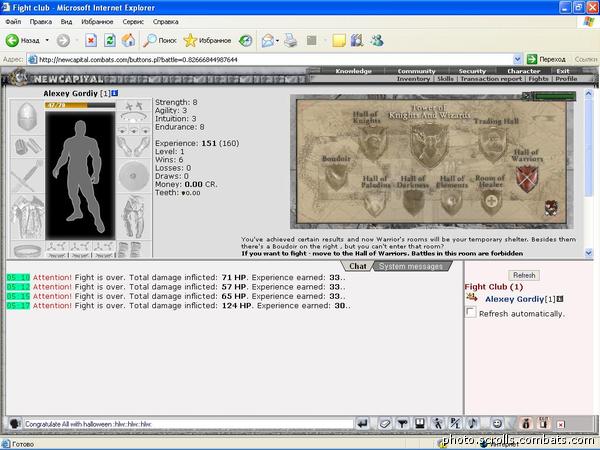The image size is (600, 450).
Task: Open the Security menu
Action: click(x=472, y=71)
